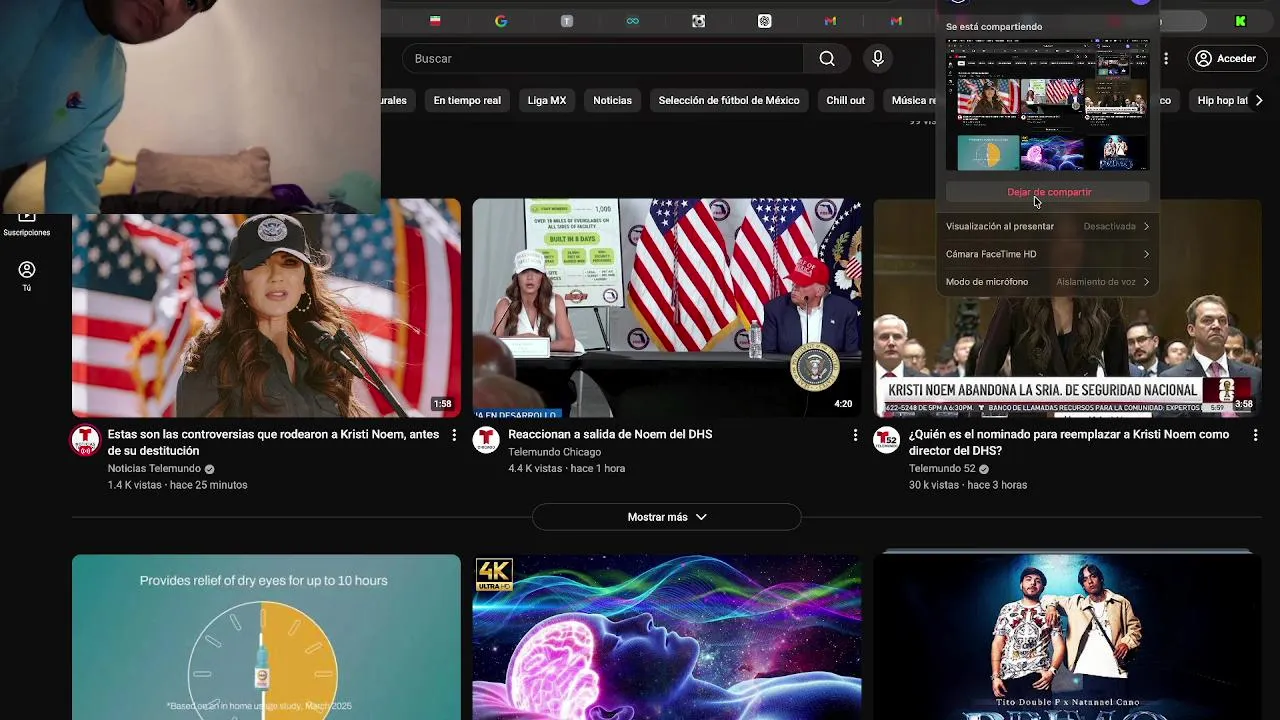Focus the Buscar search field
Image resolution: width=1280 pixels, height=720 pixels.
tap(603, 59)
